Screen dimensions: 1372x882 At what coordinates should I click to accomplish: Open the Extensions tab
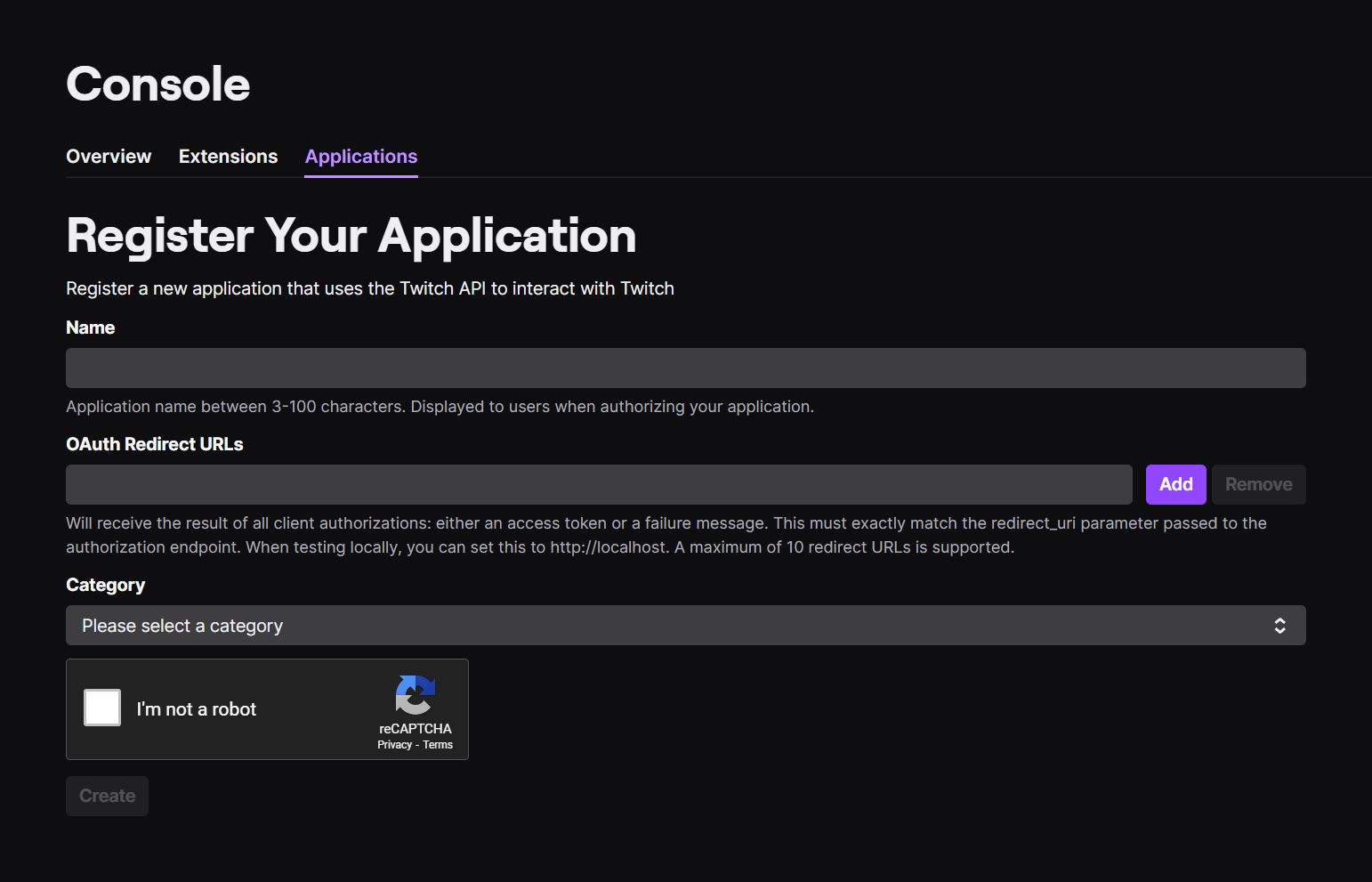coord(228,157)
